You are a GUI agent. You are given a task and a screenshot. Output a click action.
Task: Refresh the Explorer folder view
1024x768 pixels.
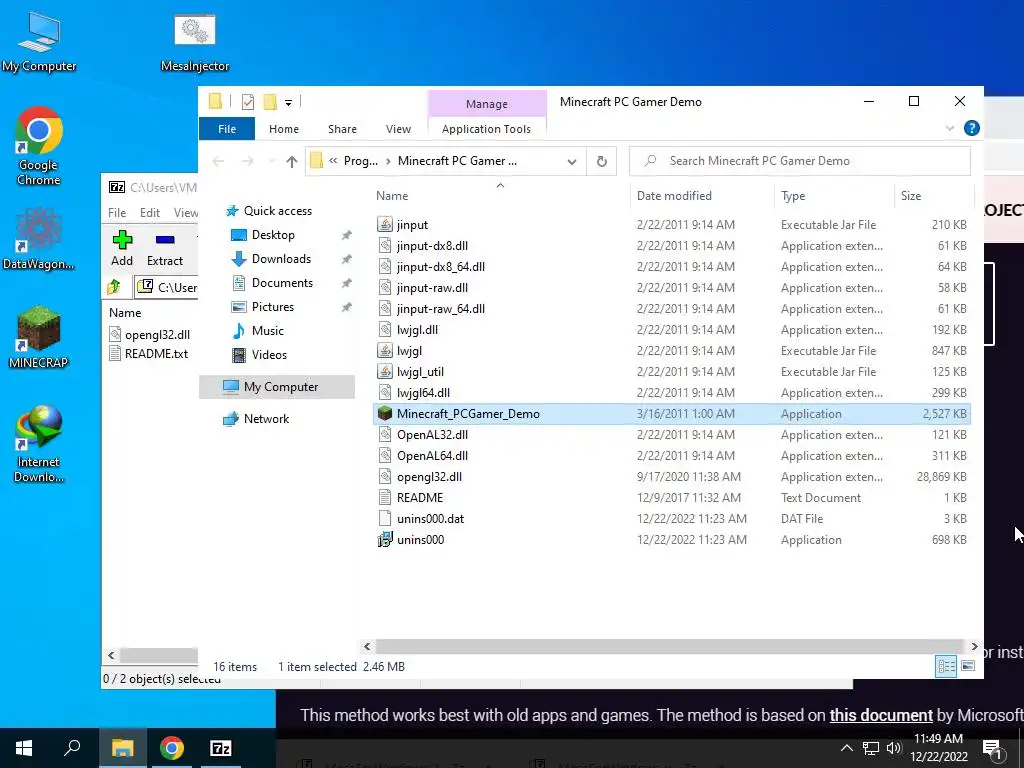click(x=601, y=161)
